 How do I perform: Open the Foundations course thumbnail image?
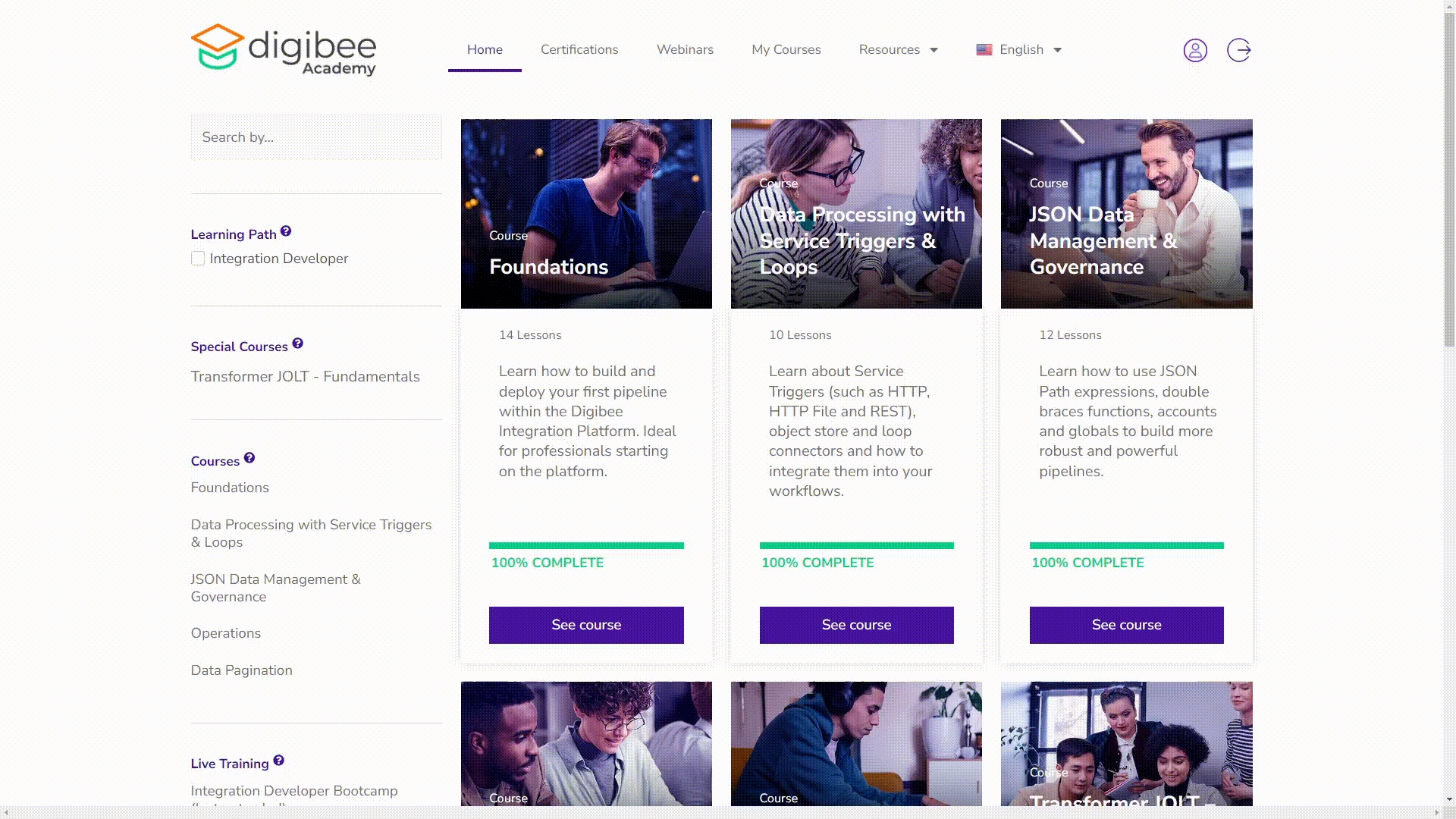[x=586, y=214]
